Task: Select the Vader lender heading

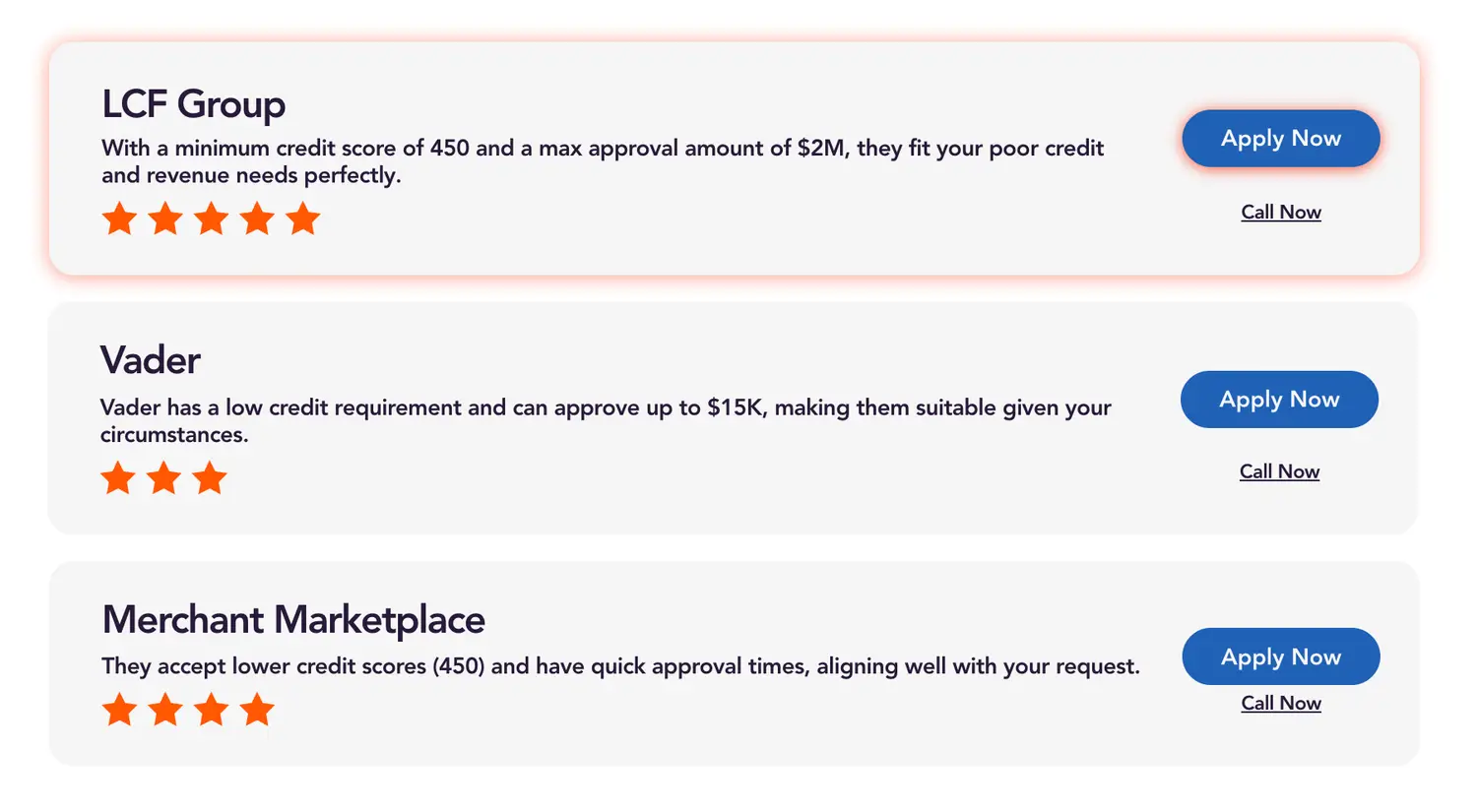Action: coord(151,360)
